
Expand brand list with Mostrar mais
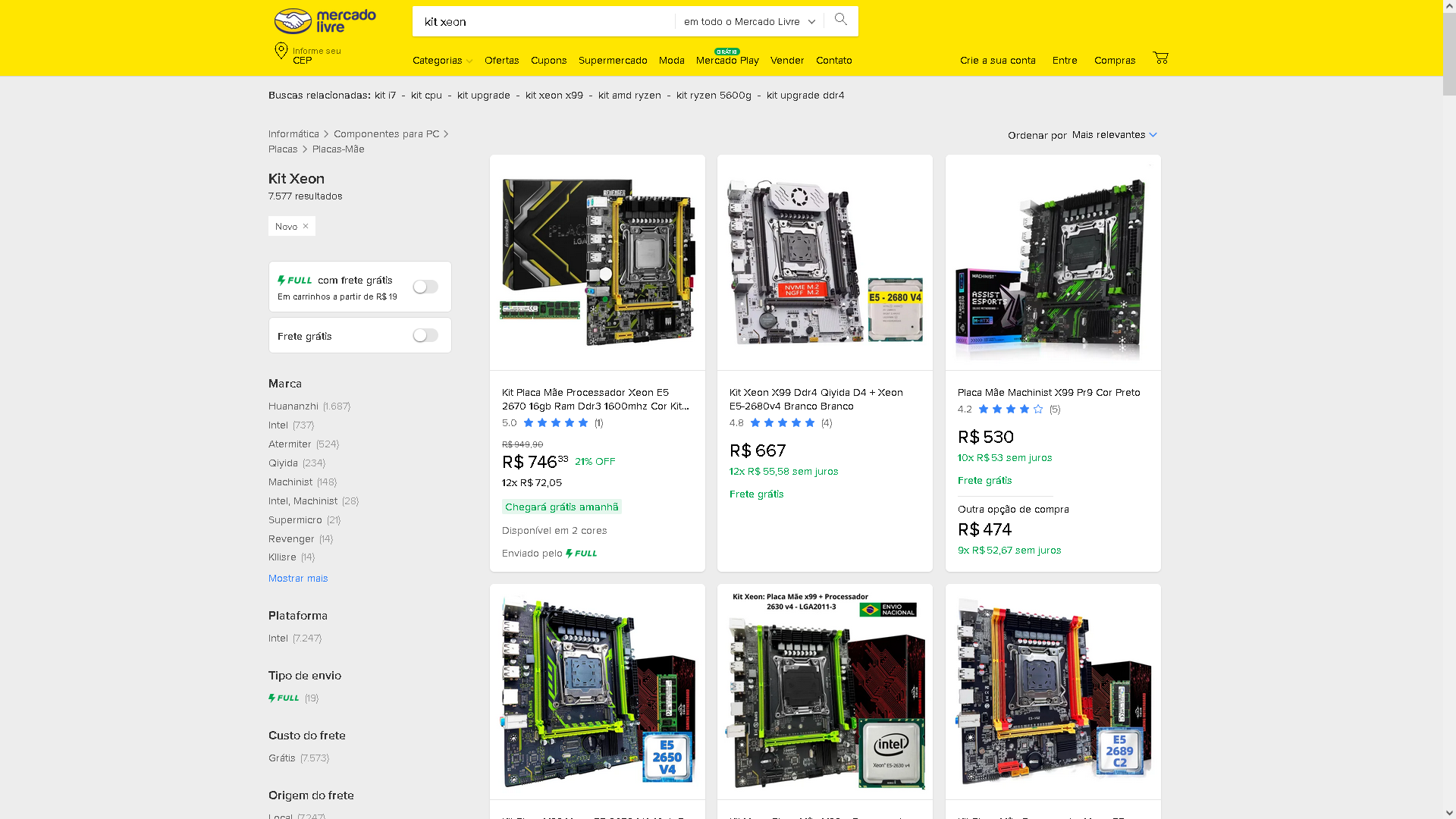[x=298, y=579]
